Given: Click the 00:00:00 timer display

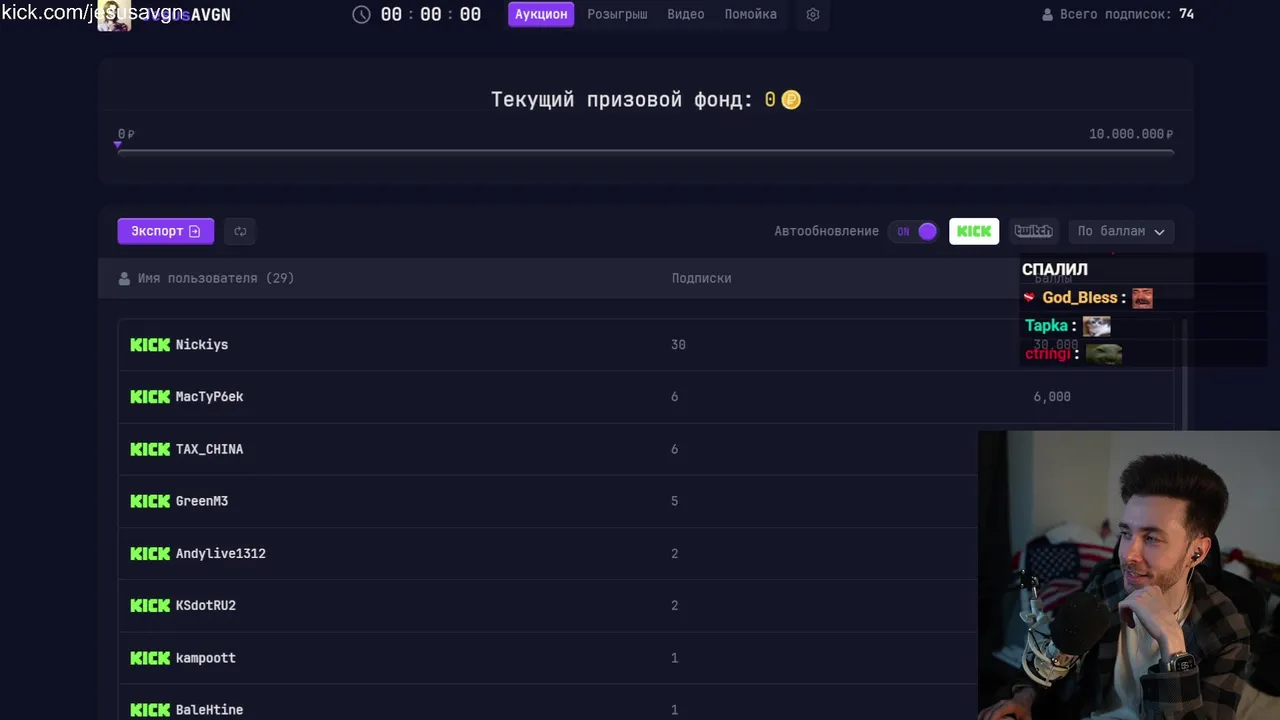Looking at the screenshot, I should pos(431,15).
